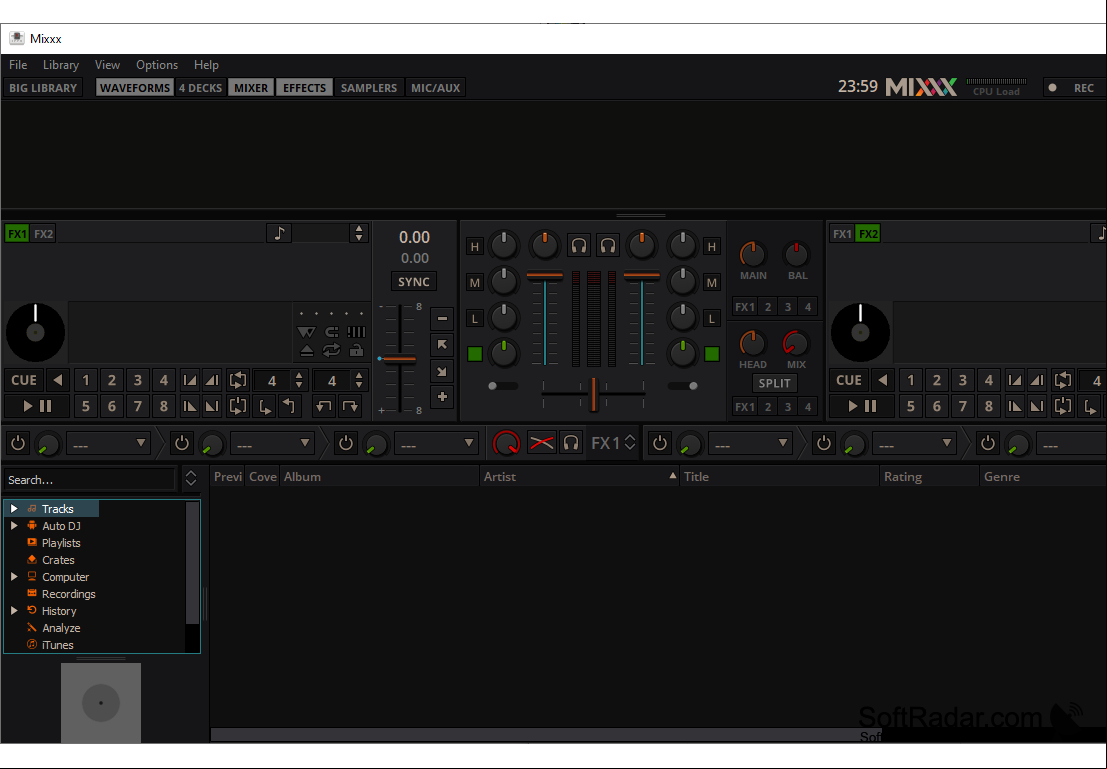1107x769 pixels.
Task: Kill the mid EQ on left channel
Action: 474,282
